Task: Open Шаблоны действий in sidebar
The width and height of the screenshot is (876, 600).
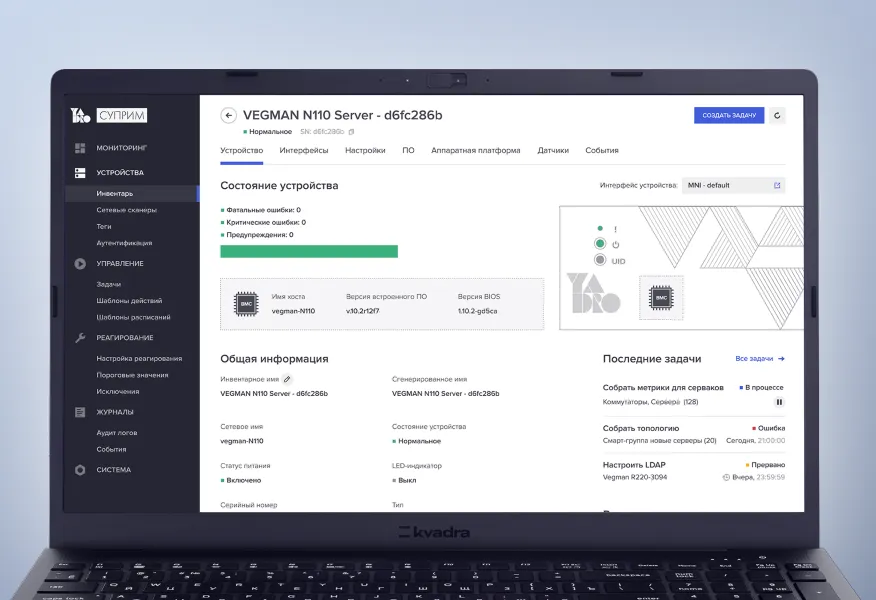Action: (x=129, y=301)
